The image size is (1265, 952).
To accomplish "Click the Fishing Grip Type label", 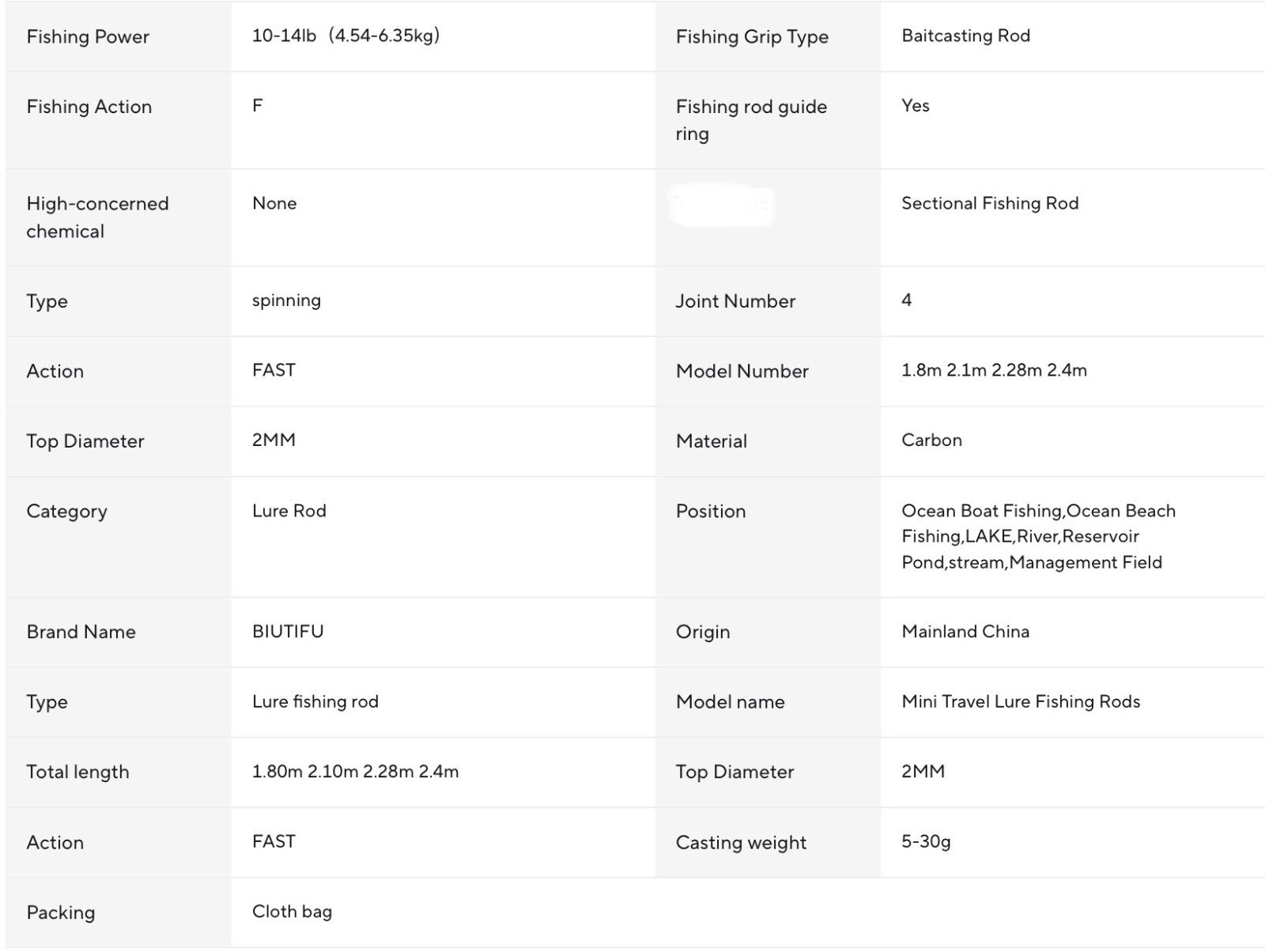I will point(752,36).
